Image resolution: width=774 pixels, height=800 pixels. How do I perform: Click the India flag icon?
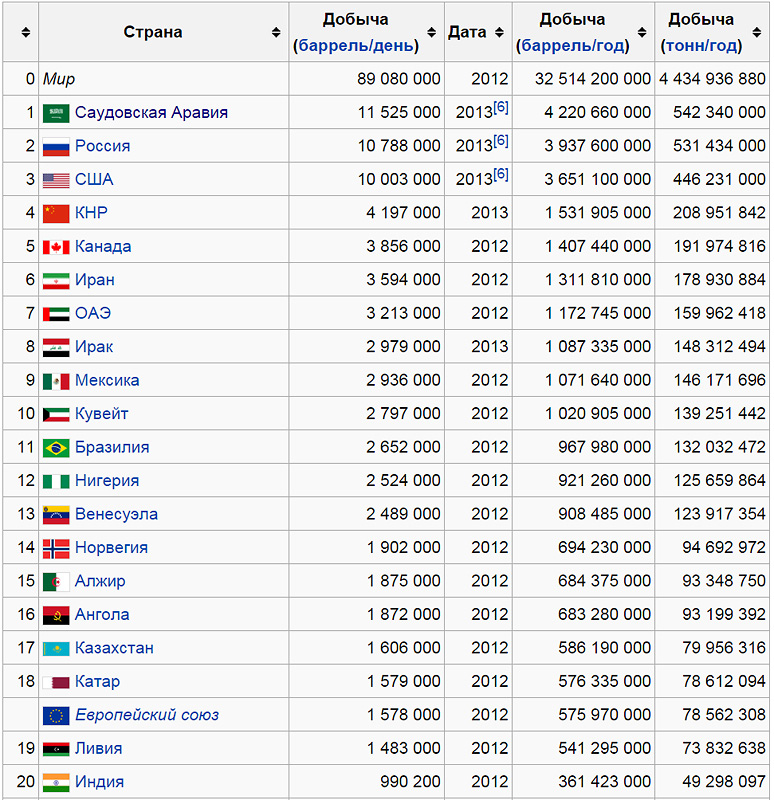[56, 782]
